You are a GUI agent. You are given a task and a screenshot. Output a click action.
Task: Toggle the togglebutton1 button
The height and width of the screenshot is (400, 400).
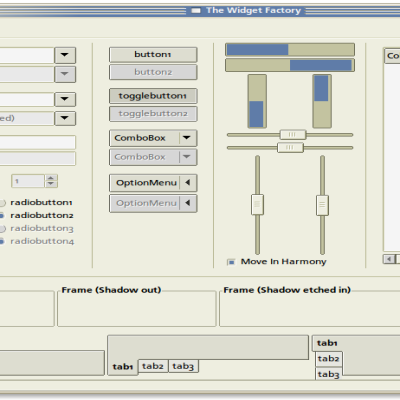point(153,96)
